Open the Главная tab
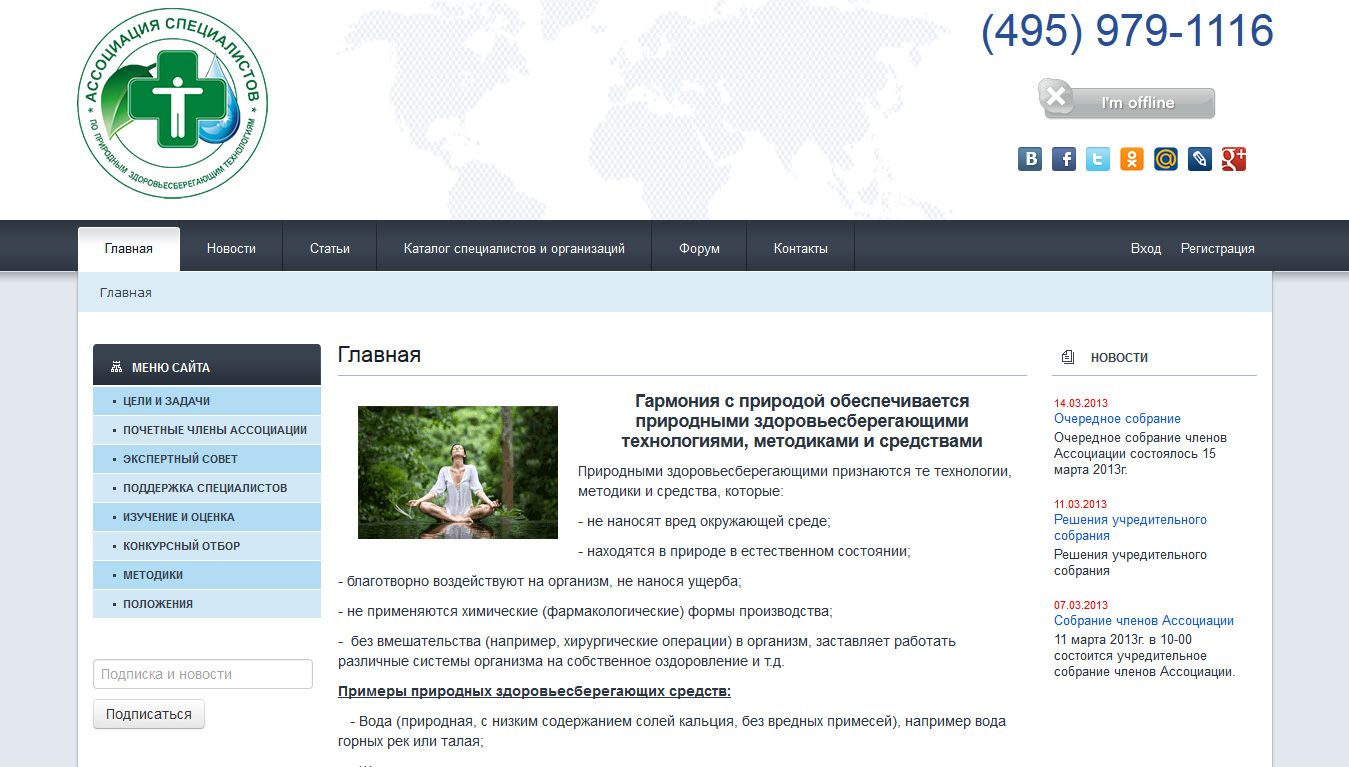 [x=129, y=249]
